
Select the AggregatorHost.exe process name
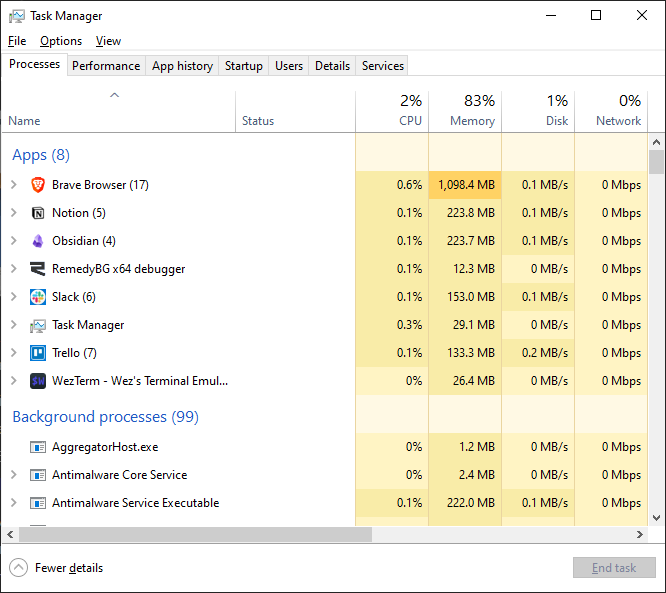click(x=105, y=447)
